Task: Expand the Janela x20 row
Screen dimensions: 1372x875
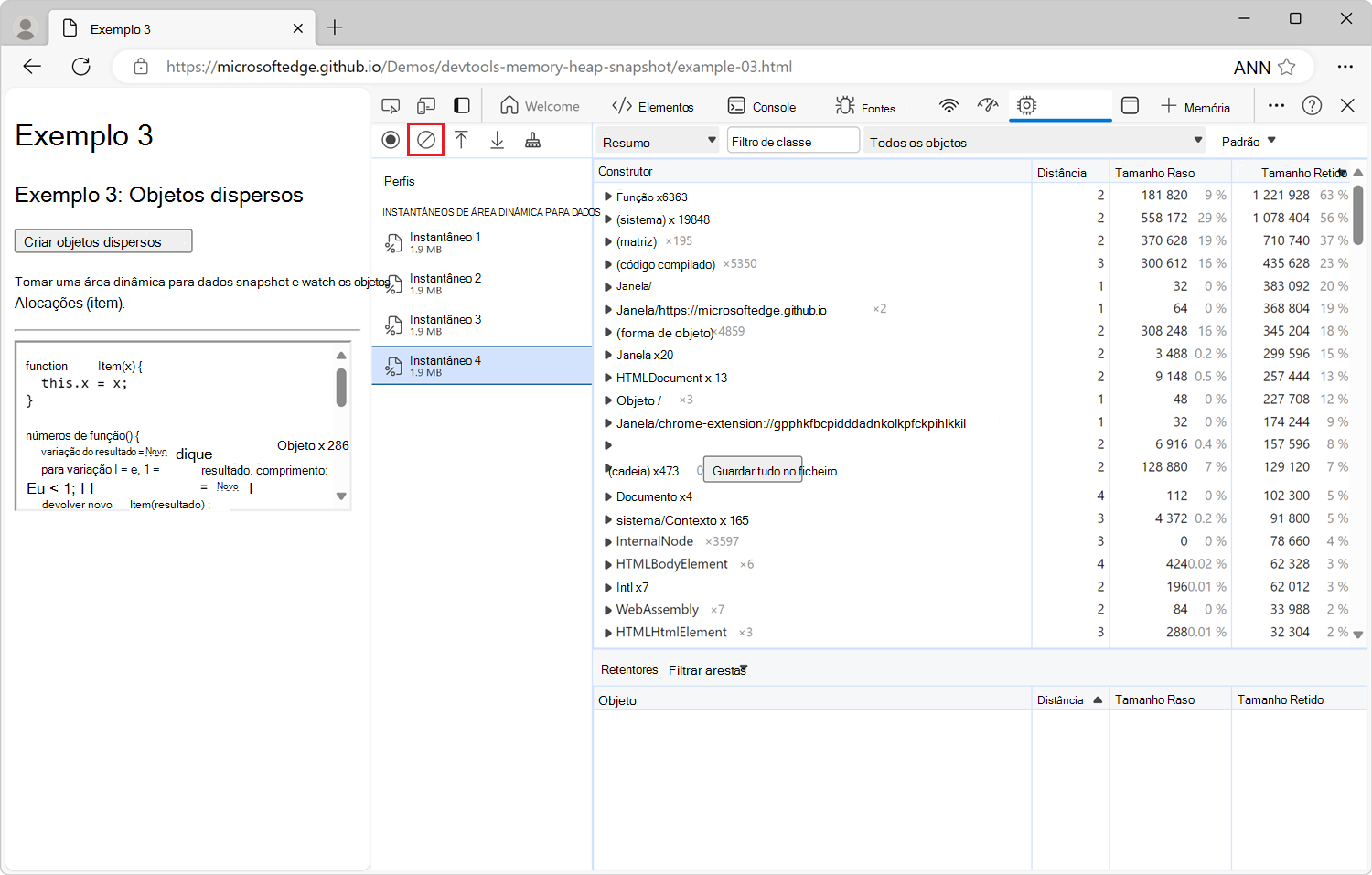Action: [x=608, y=355]
